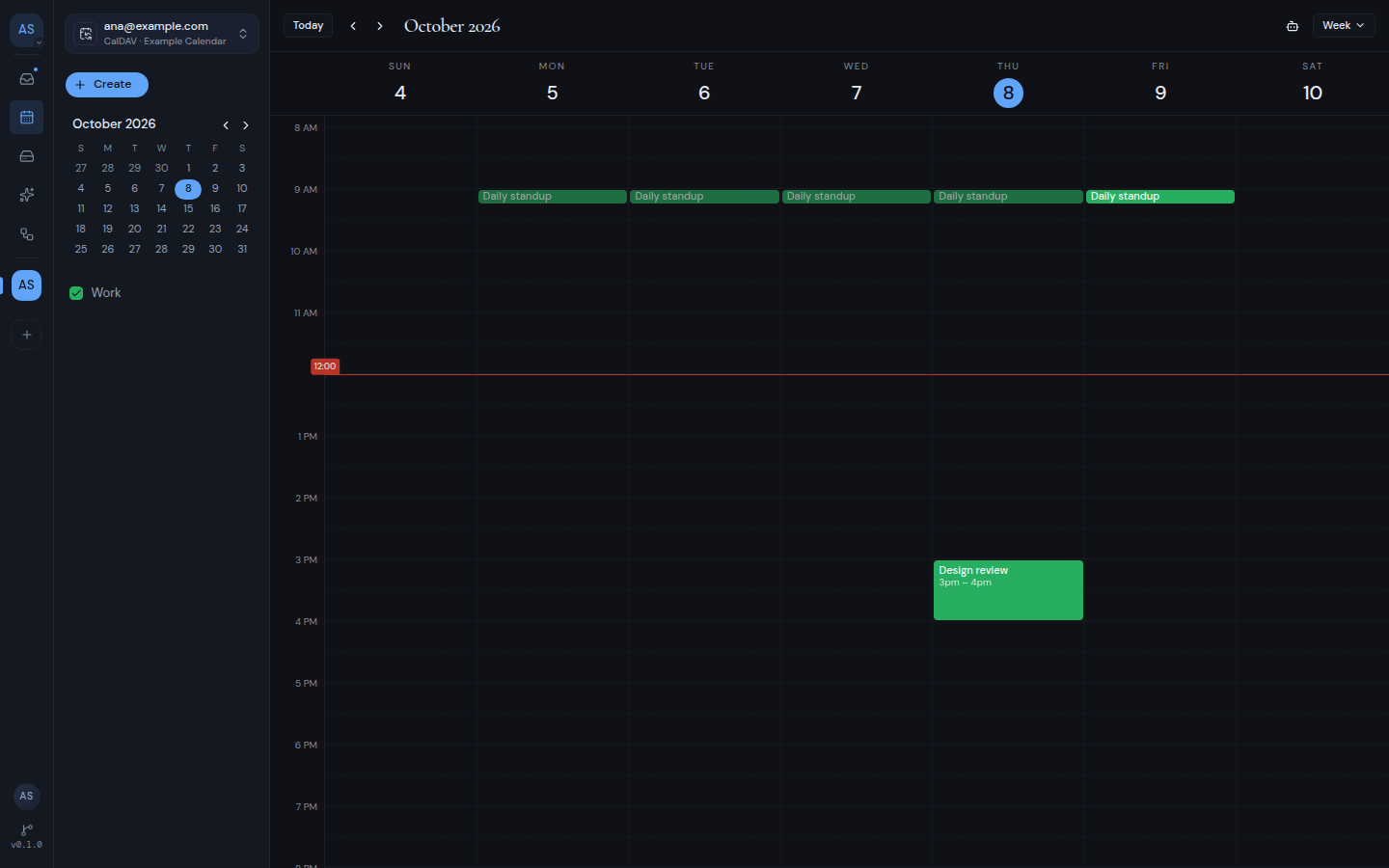Click the 12:00 current time marker
Viewport: 1389px width, 868px height.
pyautogui.click(x=325, y=366)
